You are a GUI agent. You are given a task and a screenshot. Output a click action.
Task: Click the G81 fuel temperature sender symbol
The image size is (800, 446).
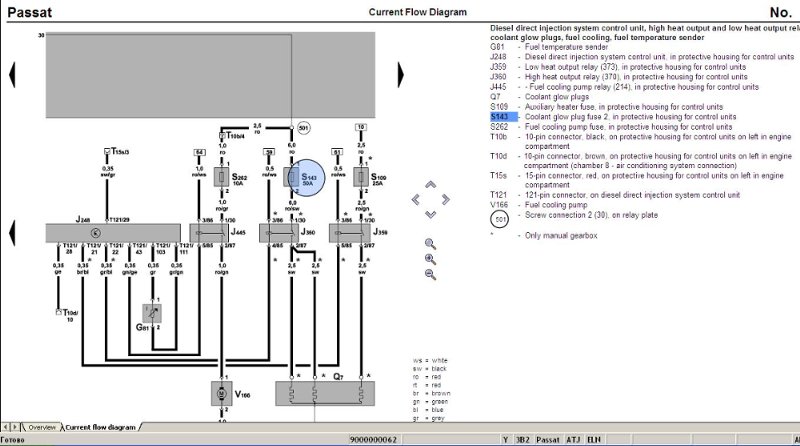point(152,313)
